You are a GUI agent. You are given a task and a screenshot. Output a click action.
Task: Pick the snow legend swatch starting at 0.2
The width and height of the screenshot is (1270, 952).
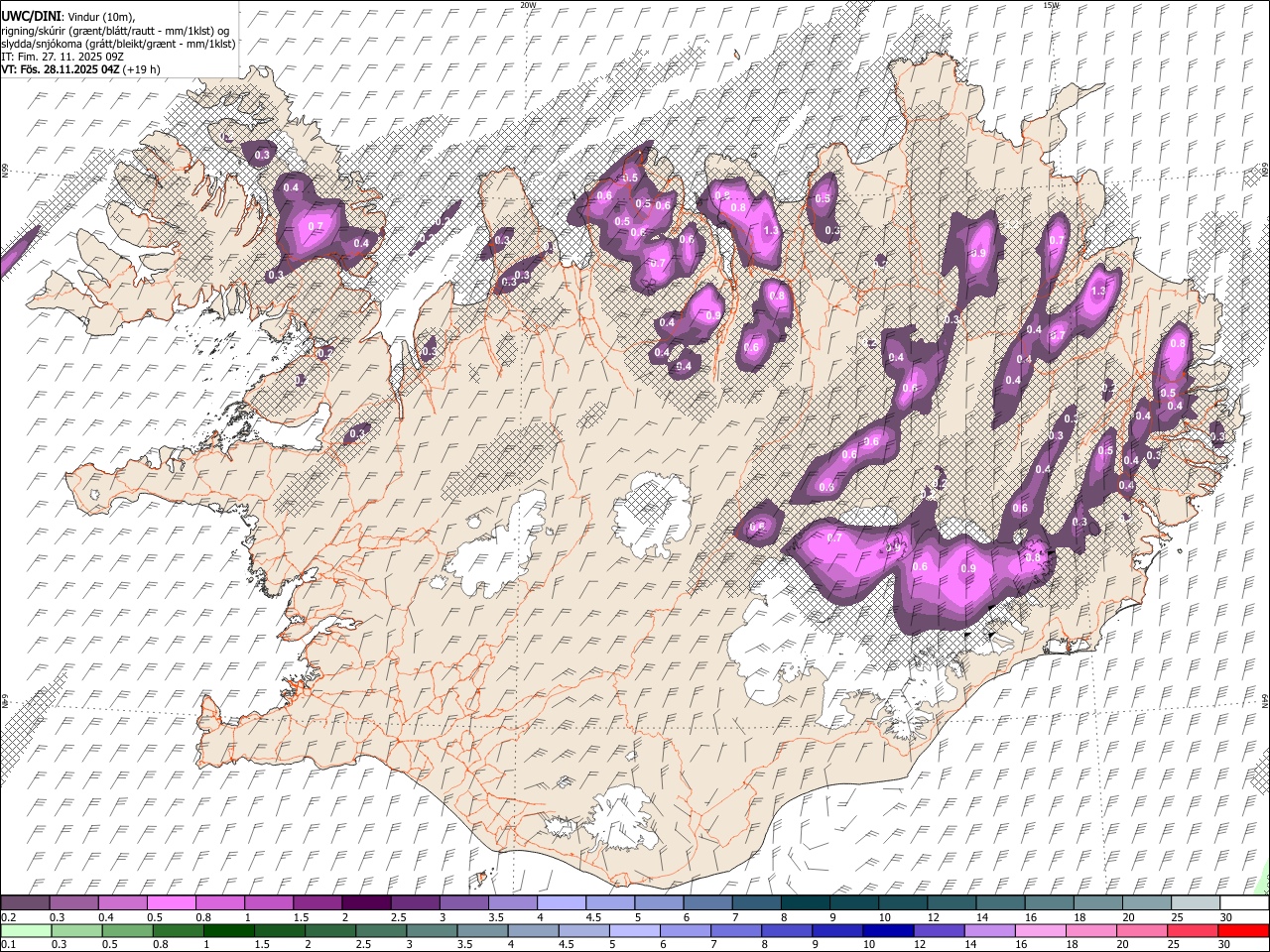[x=25, y=903]
